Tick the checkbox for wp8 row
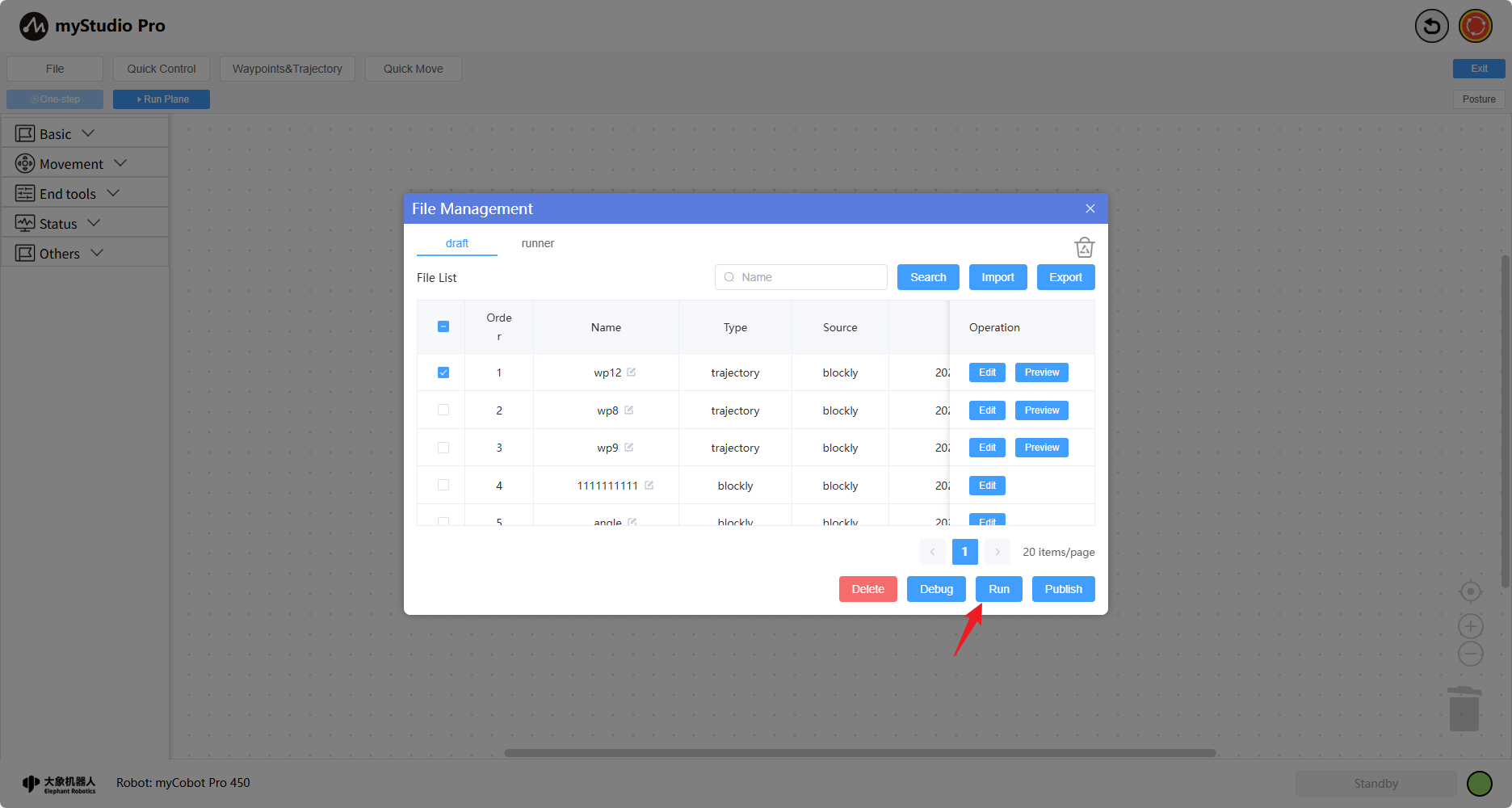The width and height of the screenshot is (1512, 808). pyautogui.click(x=443, y=410)
